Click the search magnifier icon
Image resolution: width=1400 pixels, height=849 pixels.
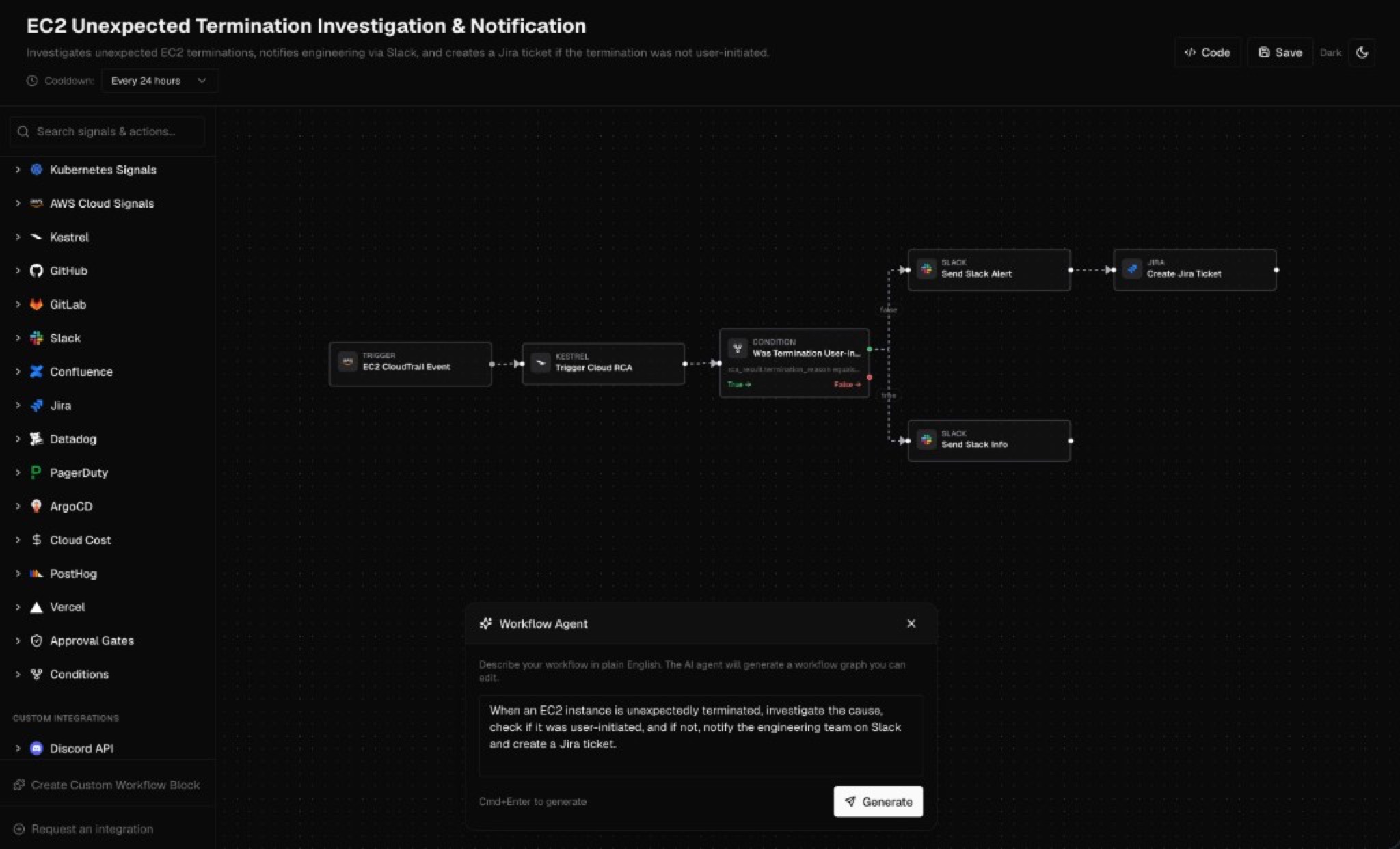coord(23,131)
